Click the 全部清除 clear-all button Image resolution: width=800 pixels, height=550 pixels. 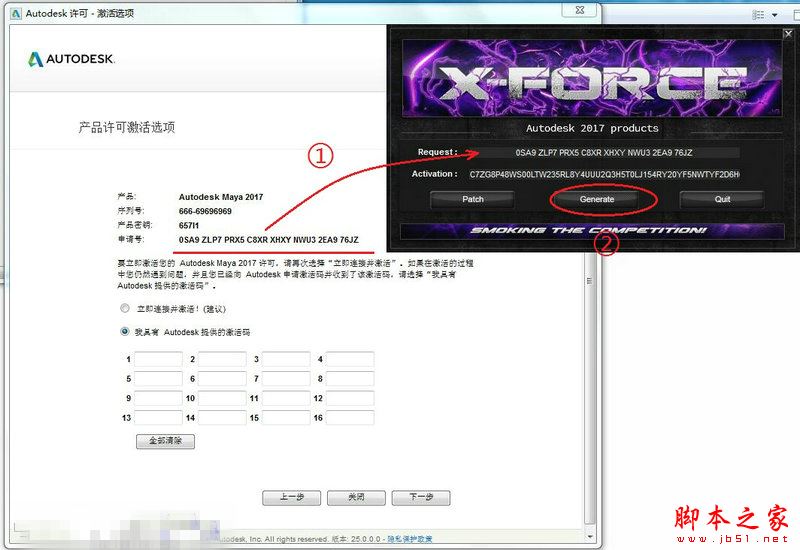[165, 441]
